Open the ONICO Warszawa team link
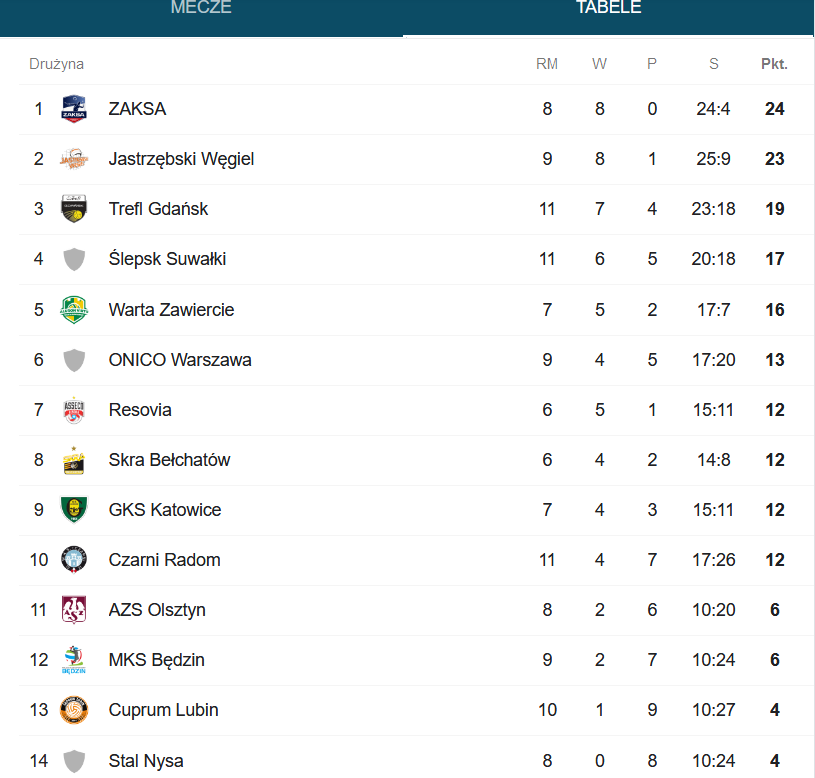The height and width of the screenshot is (778, 815). click(x=180, y=360)
